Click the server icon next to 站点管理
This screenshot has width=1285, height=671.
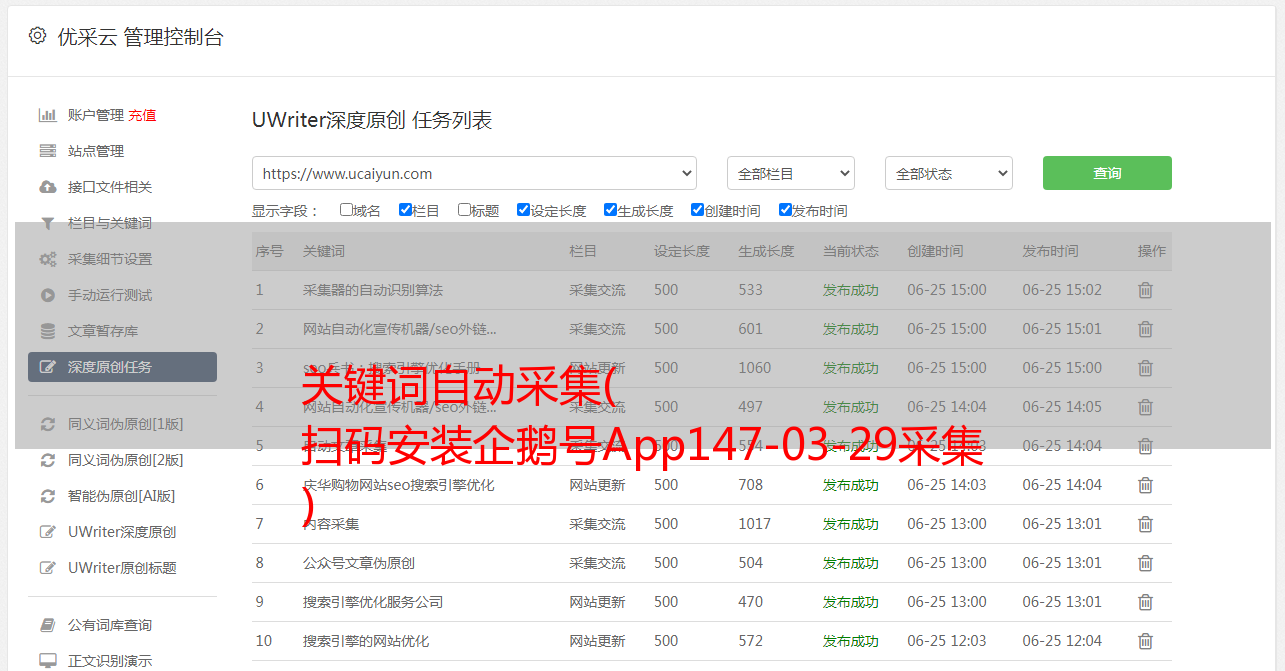tap(47, 151)
